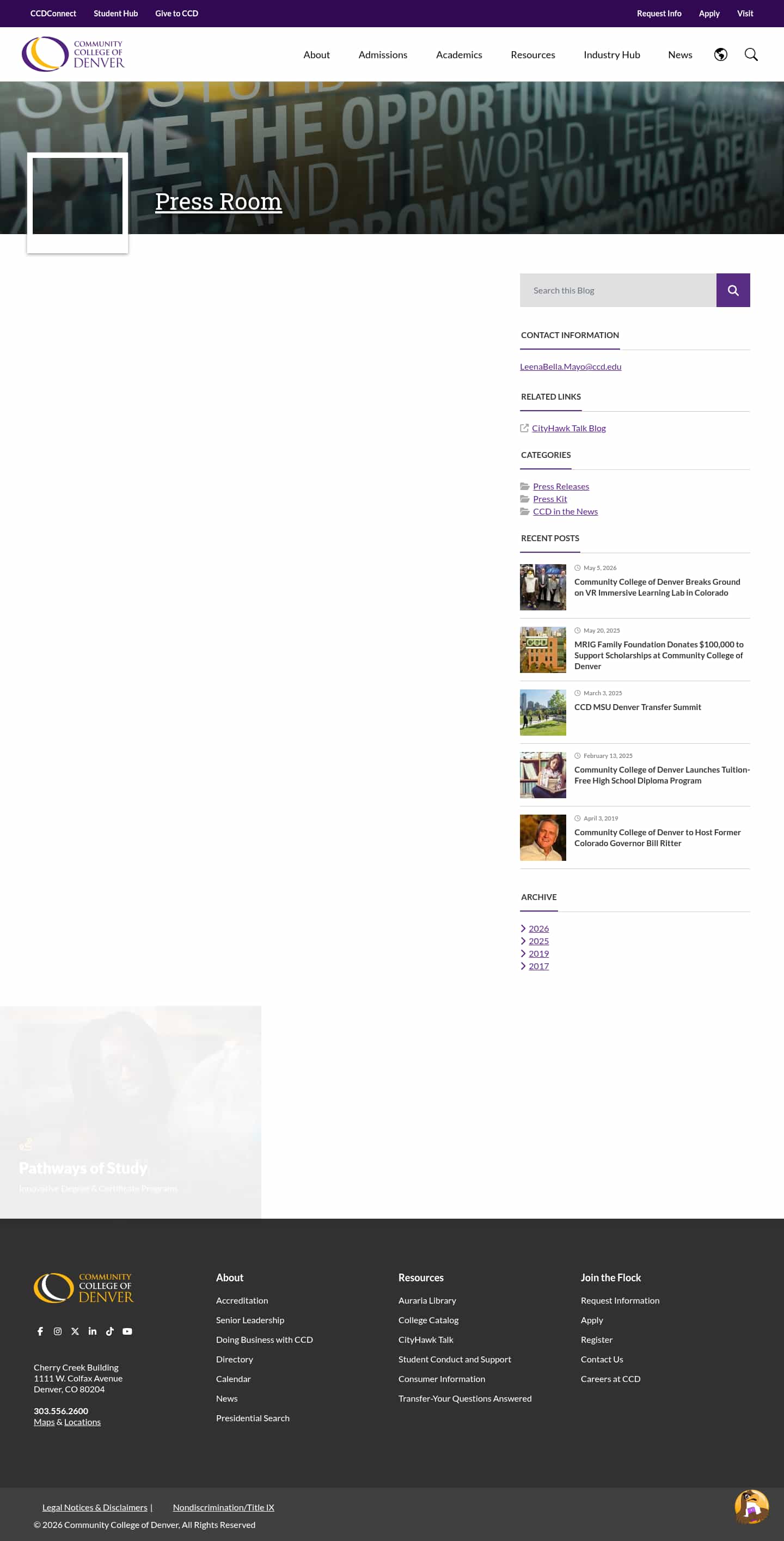Click into the Search this Blog field

[618, 290]
